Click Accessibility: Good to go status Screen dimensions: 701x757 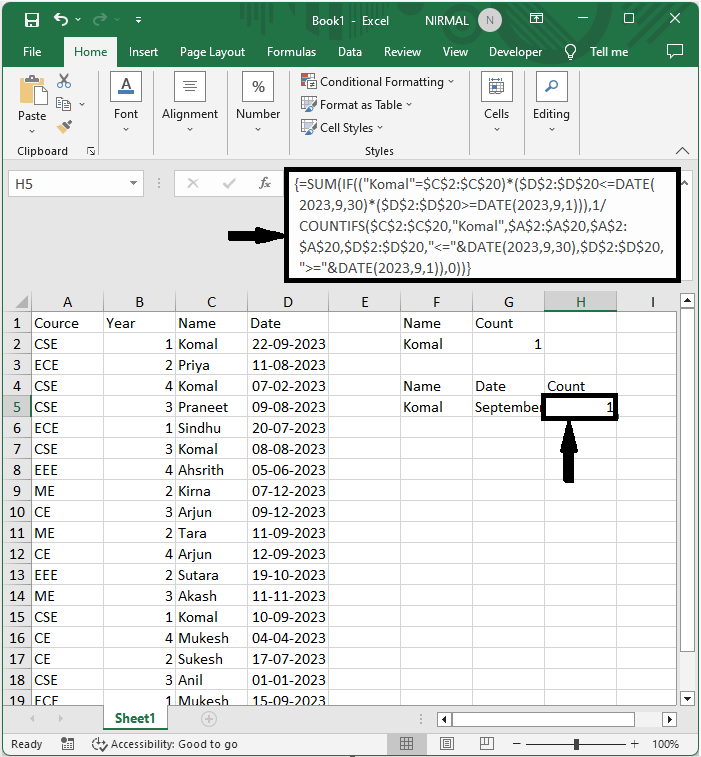165,744
